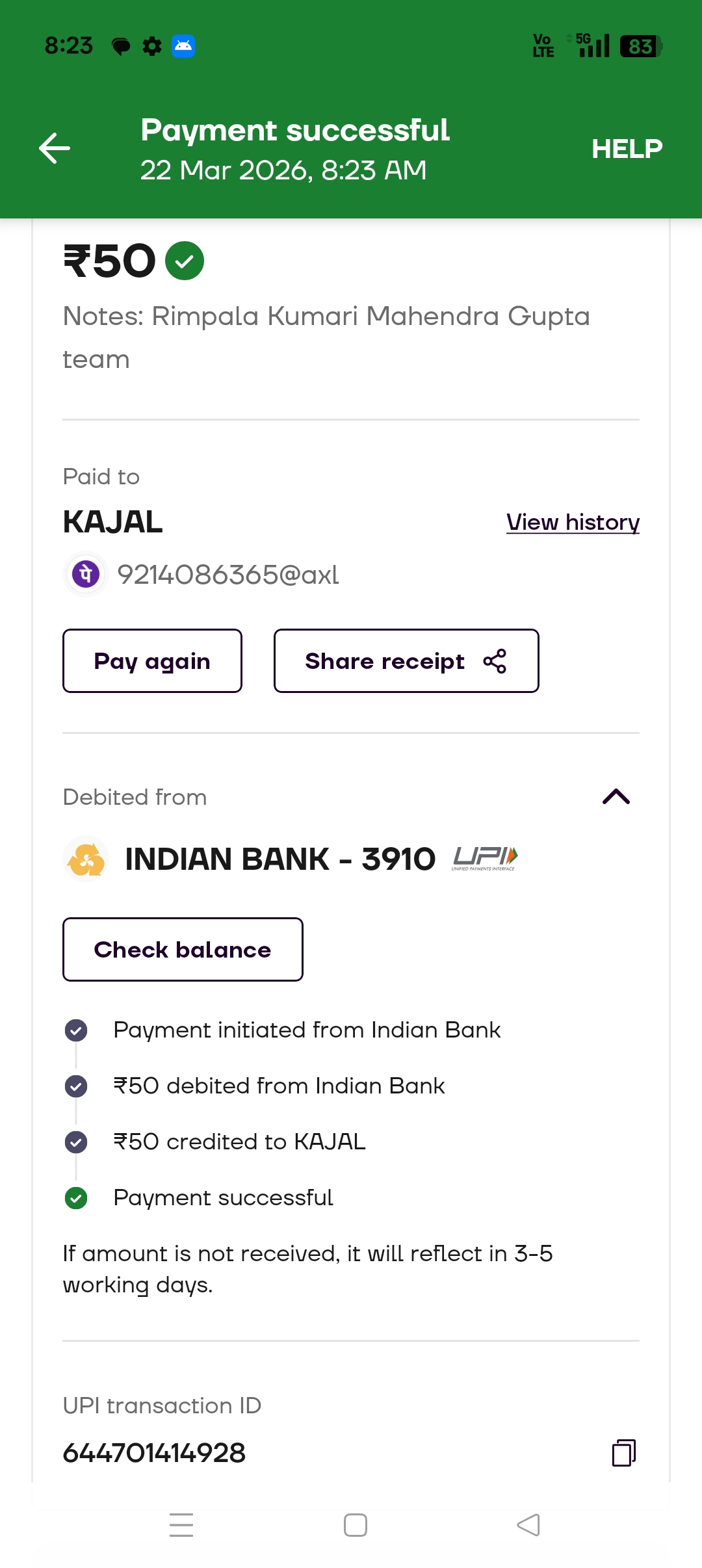Viewport: 702px width, 1568px height.
Task: Tap the UPI logo next to bank name
Action: pyautogui.click(x=485, y=859)
